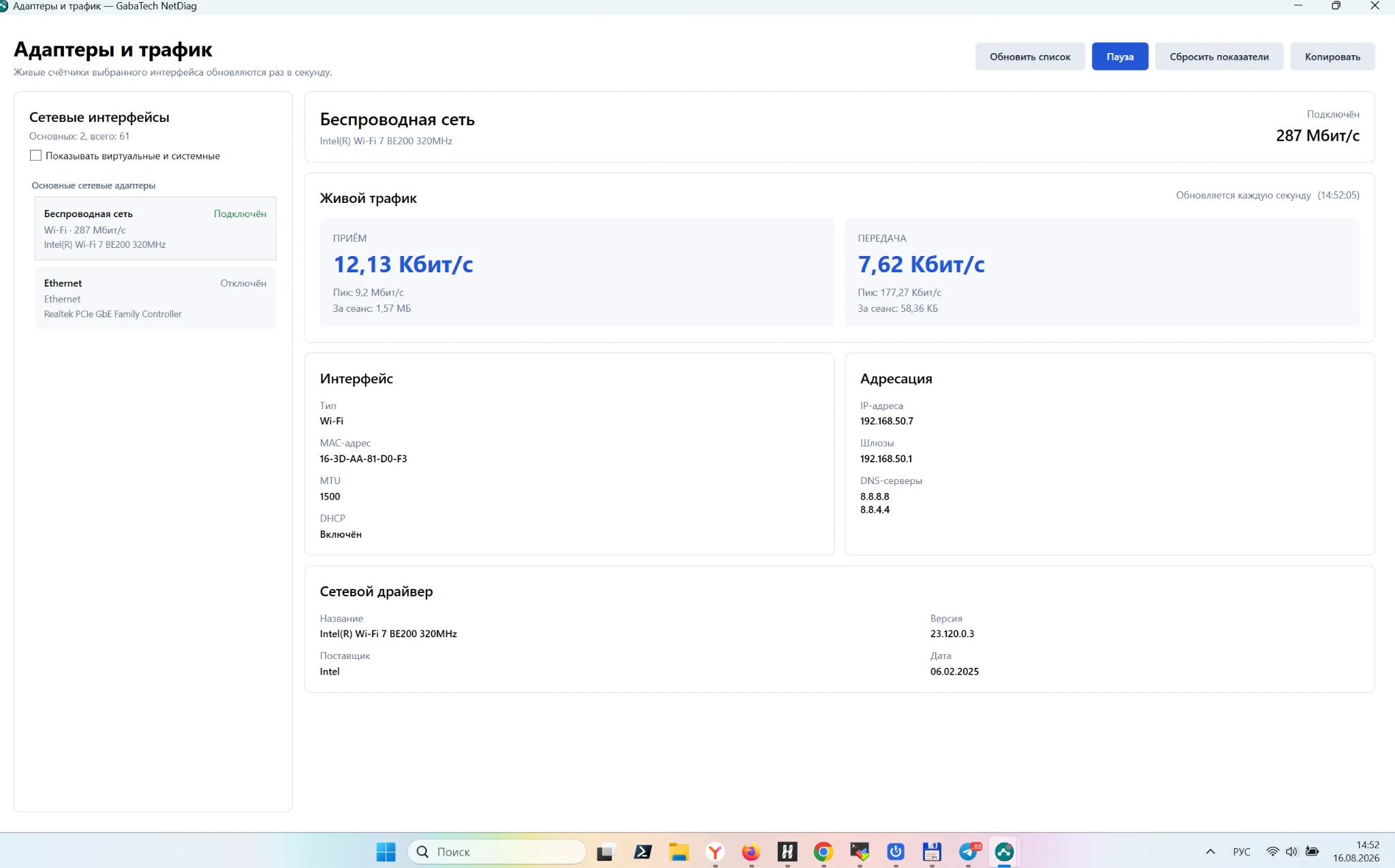This screenshot has width=1395, height=868.
Task: Open the terminal-with-colors taskbar icon
Action: (860, 852)
